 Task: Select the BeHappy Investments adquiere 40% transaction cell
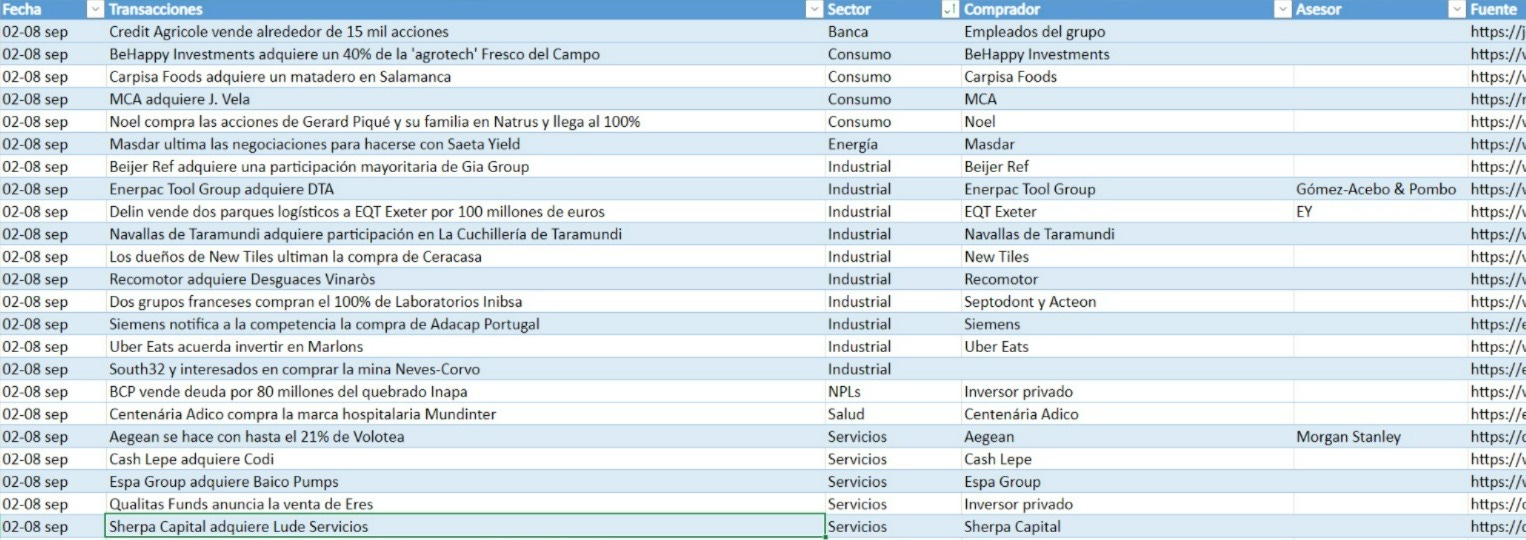(464, 54)
